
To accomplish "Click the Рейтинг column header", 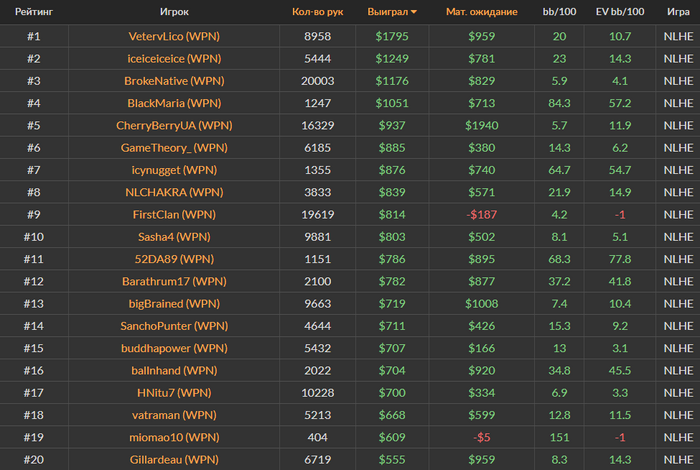I will tap(34, 12).
